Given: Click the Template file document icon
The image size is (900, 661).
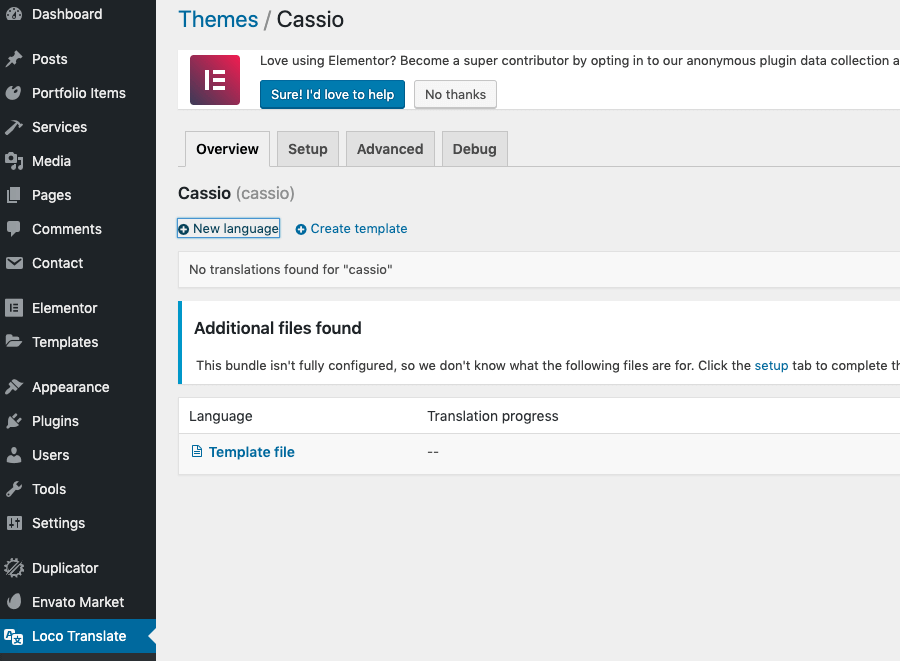Looking at the screenshot, I should click(x=197, y=452).
